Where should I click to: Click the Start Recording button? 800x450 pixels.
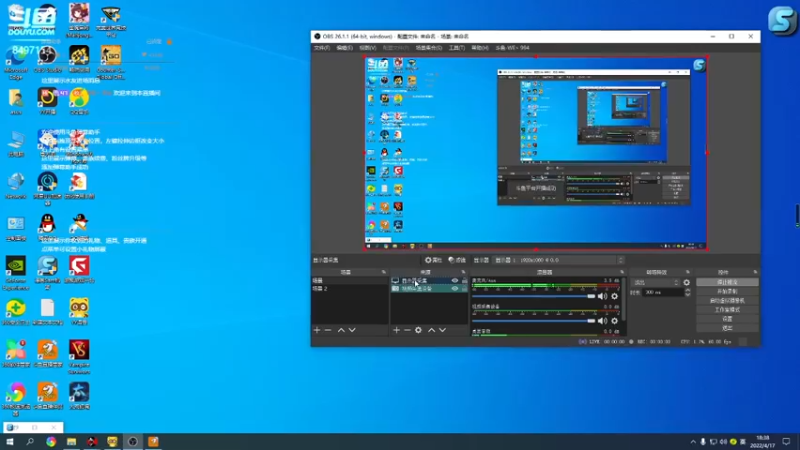[727, 291]
